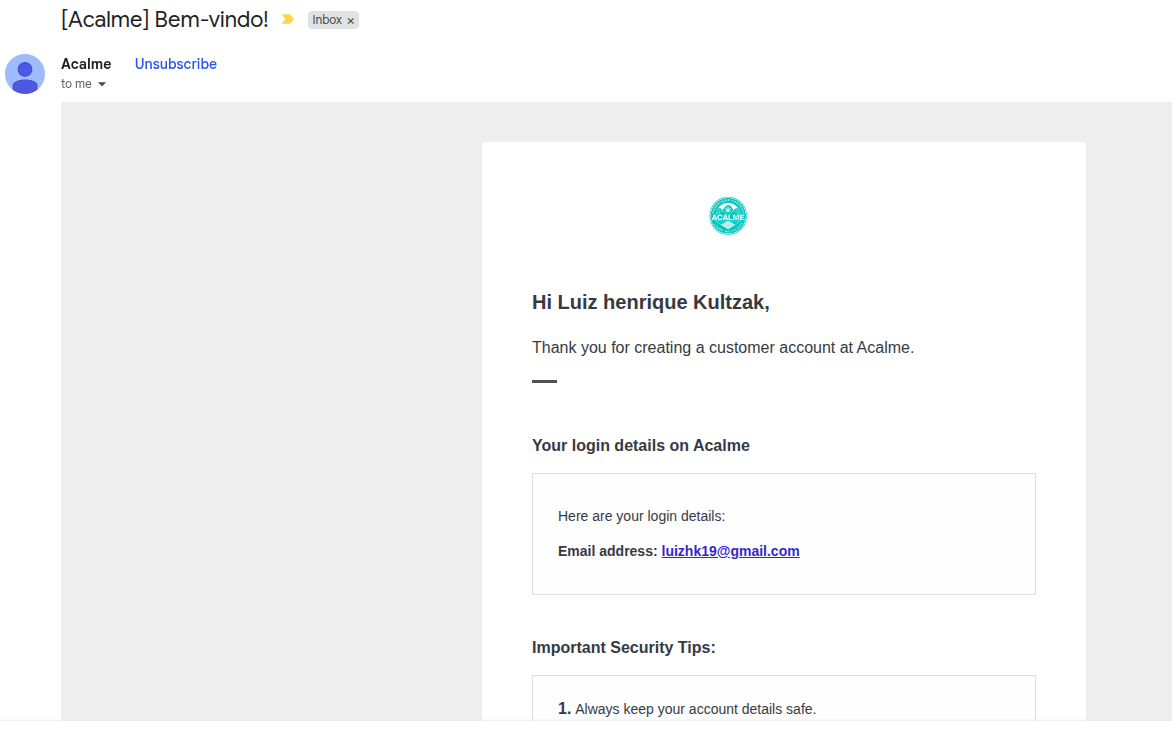
Task: Click the "Important Security Tips:" heading
Action: 623,648
